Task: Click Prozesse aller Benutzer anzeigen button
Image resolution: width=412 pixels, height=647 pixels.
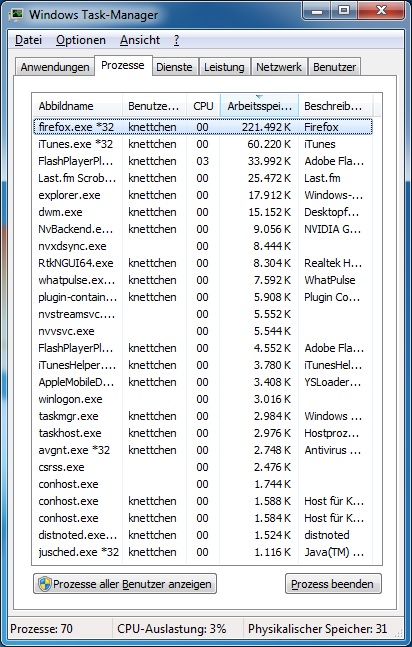Action: coord(125,583)
